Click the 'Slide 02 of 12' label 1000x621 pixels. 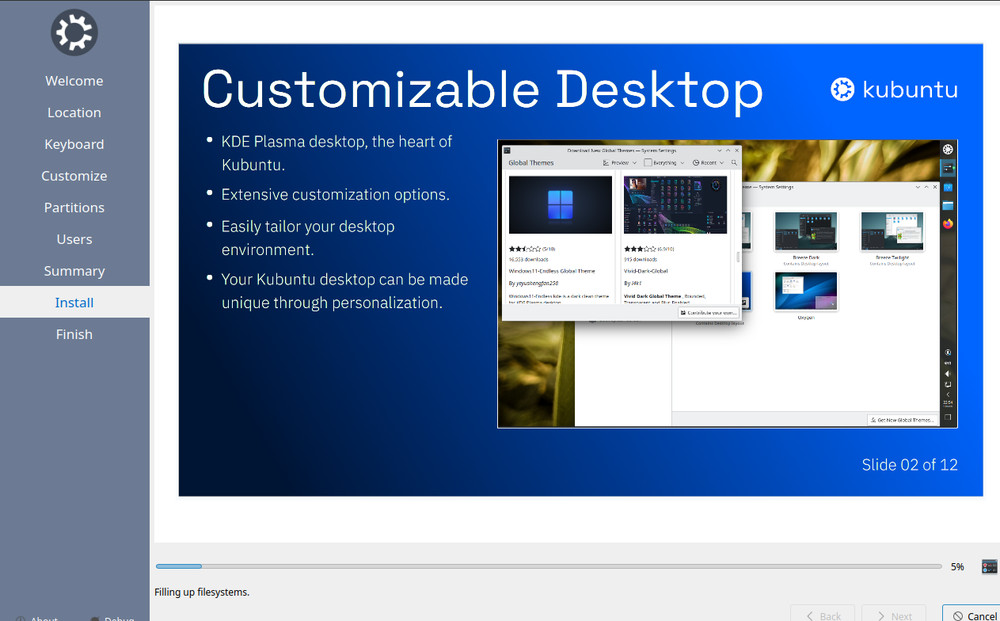tap(909, 465)
